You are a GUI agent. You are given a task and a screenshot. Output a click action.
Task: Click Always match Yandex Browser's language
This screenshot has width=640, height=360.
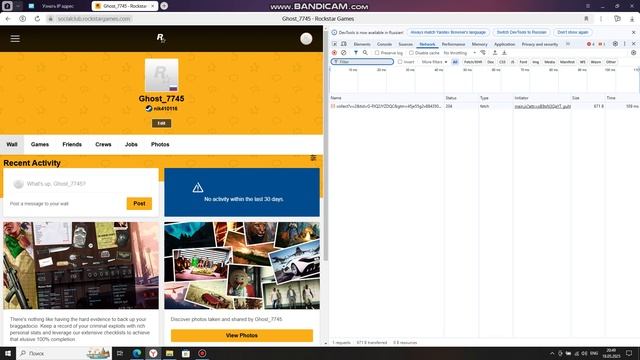(448, 32)
